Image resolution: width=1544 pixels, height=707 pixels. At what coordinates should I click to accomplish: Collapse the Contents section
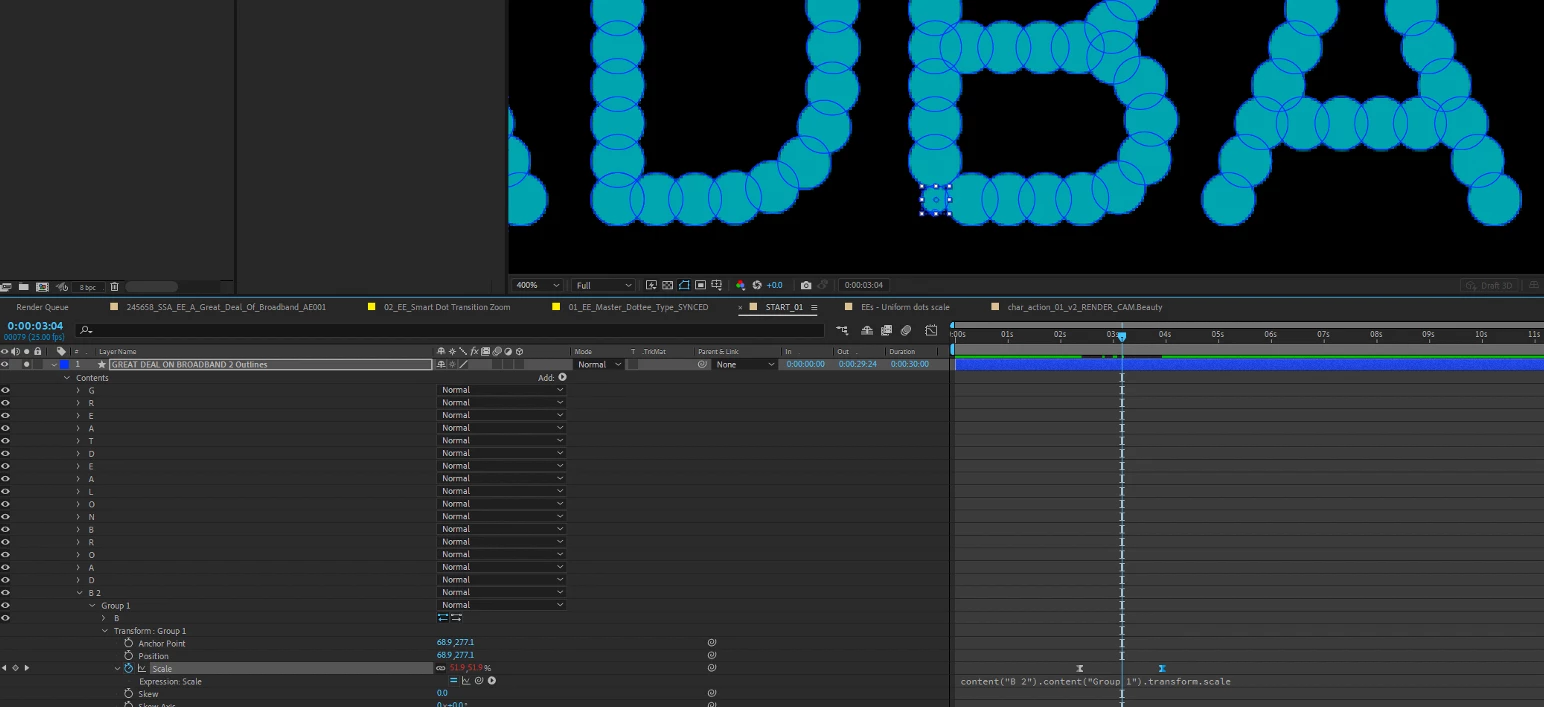pos(67,377)
